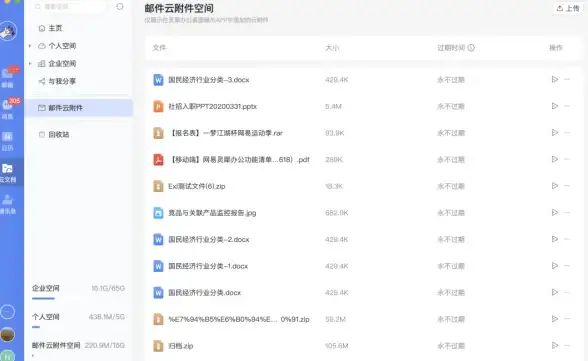Click the info icon next to 过期时间
588x361 pixels.
point(471,48)
